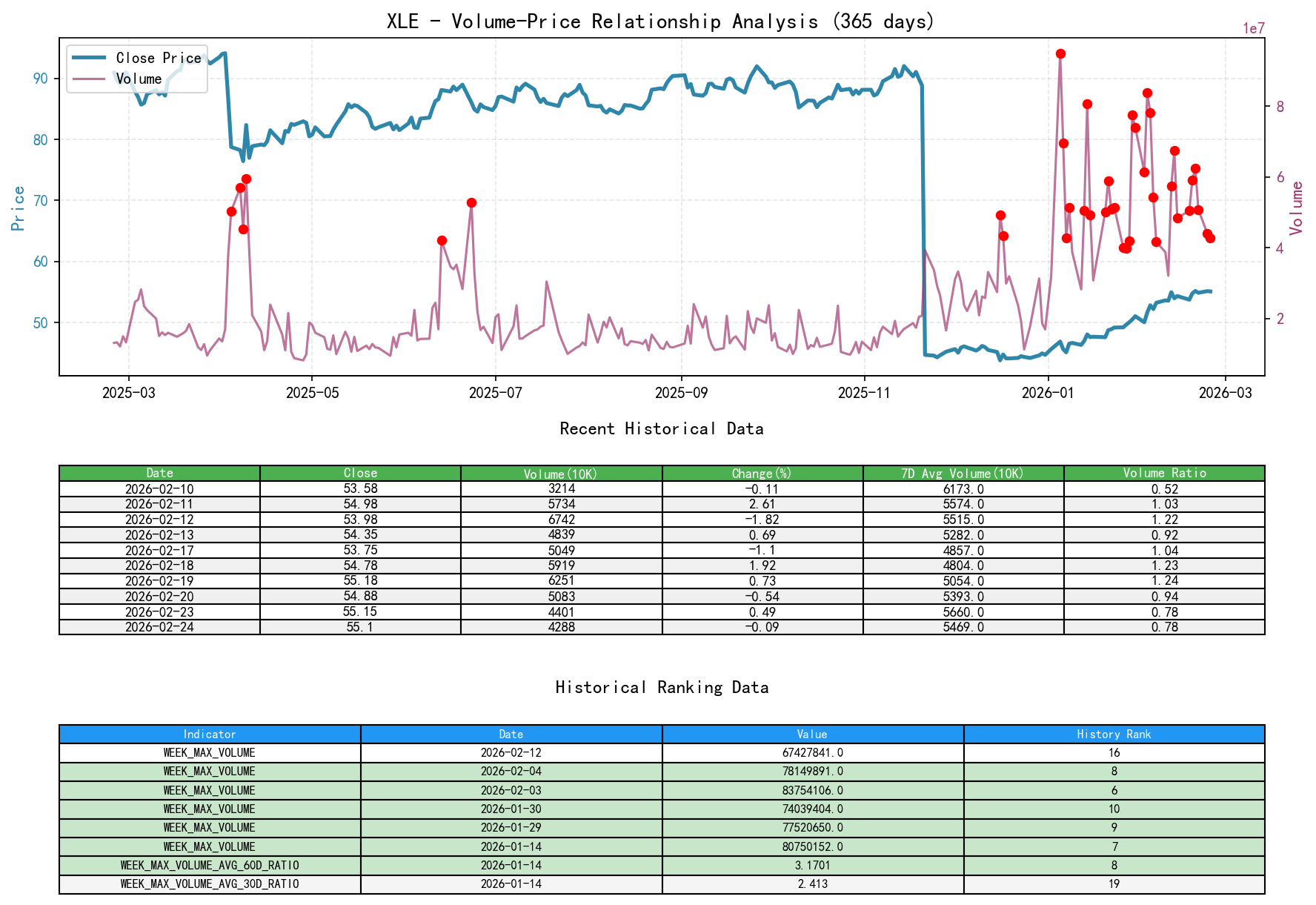Select the WEEK_MAX_VOLUME row dated 2026-02-12
Screen dimensions: 1316x905
pyautogui.click(x=210, y=752)
